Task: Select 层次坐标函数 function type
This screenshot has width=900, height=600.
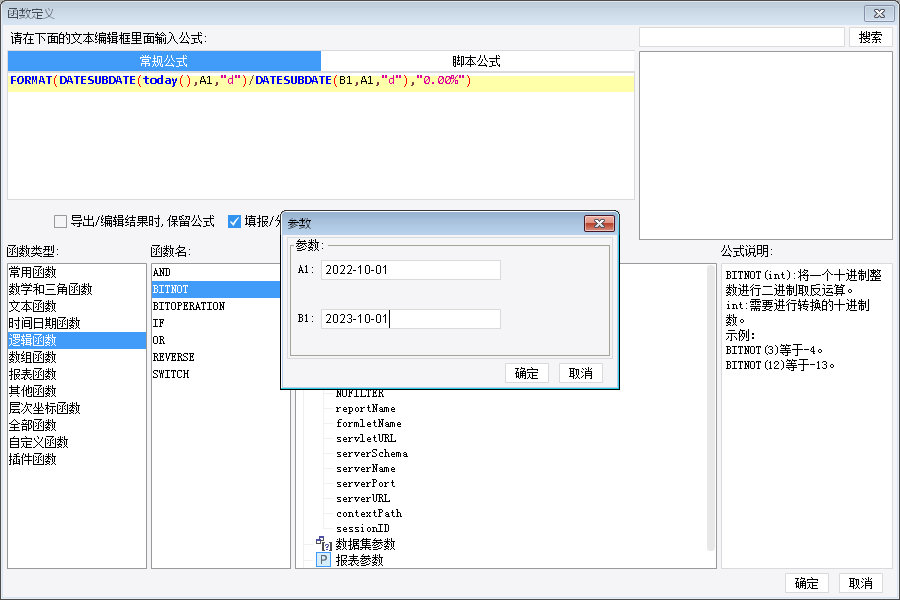Action: (76, 408)
